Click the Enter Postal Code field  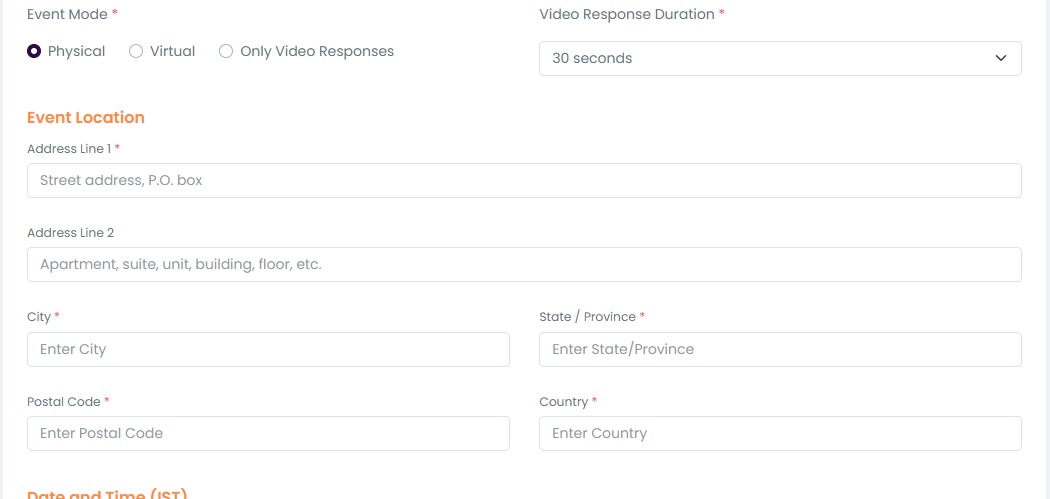[x=268, y=433]
